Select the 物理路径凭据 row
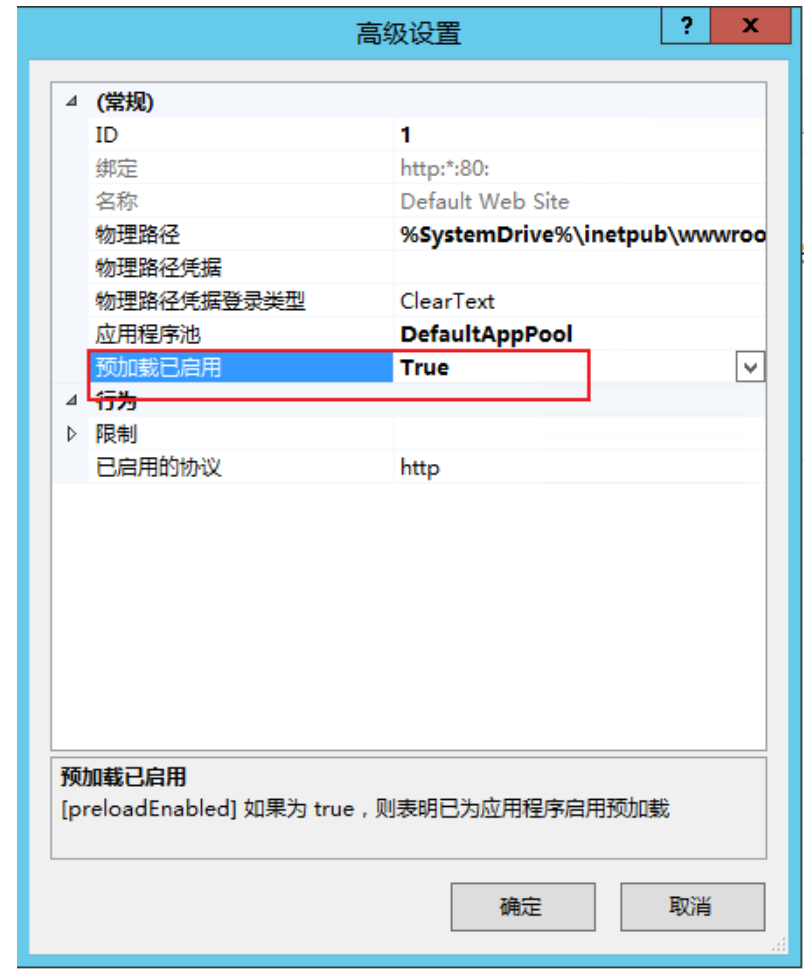The width and height of the screenshot is (805, 976). tap(427, 268)
